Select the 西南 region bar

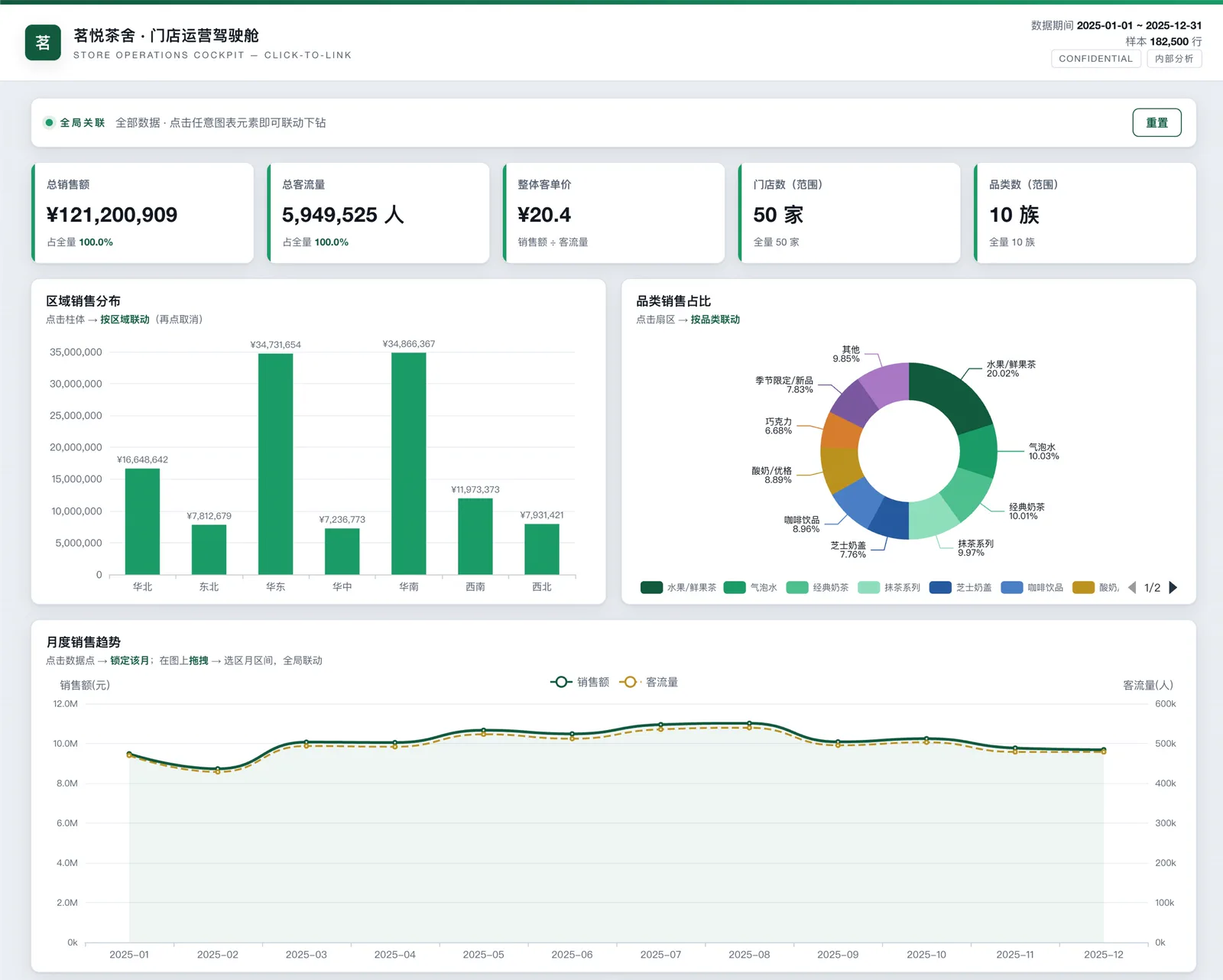tap(475, 536)
